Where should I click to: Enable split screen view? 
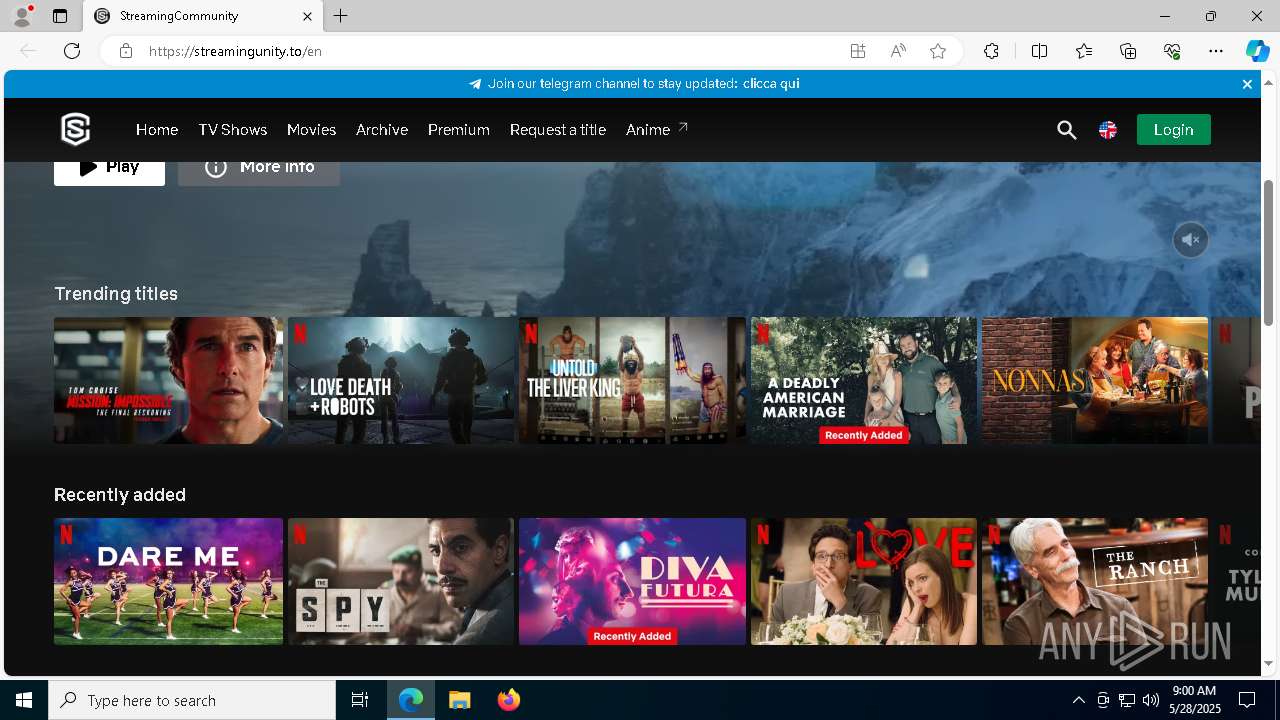[1039, 51]
